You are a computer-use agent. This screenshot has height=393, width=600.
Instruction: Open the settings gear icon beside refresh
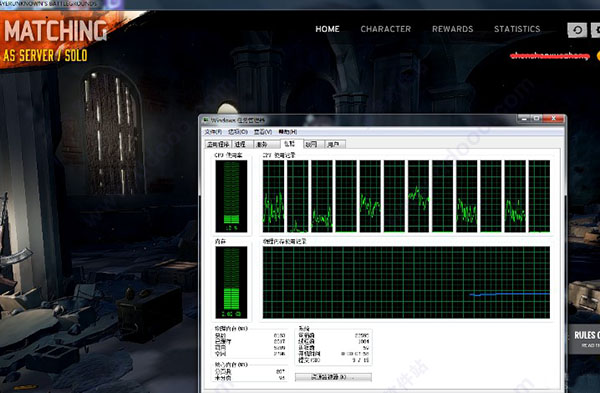pos(596,30)
